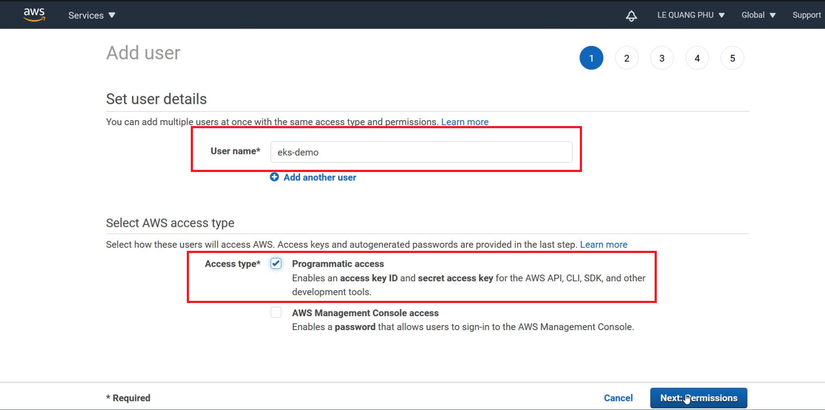Expand the Services dropdown menu
Screen dimensions: 825x410
[x=92, y=15]
